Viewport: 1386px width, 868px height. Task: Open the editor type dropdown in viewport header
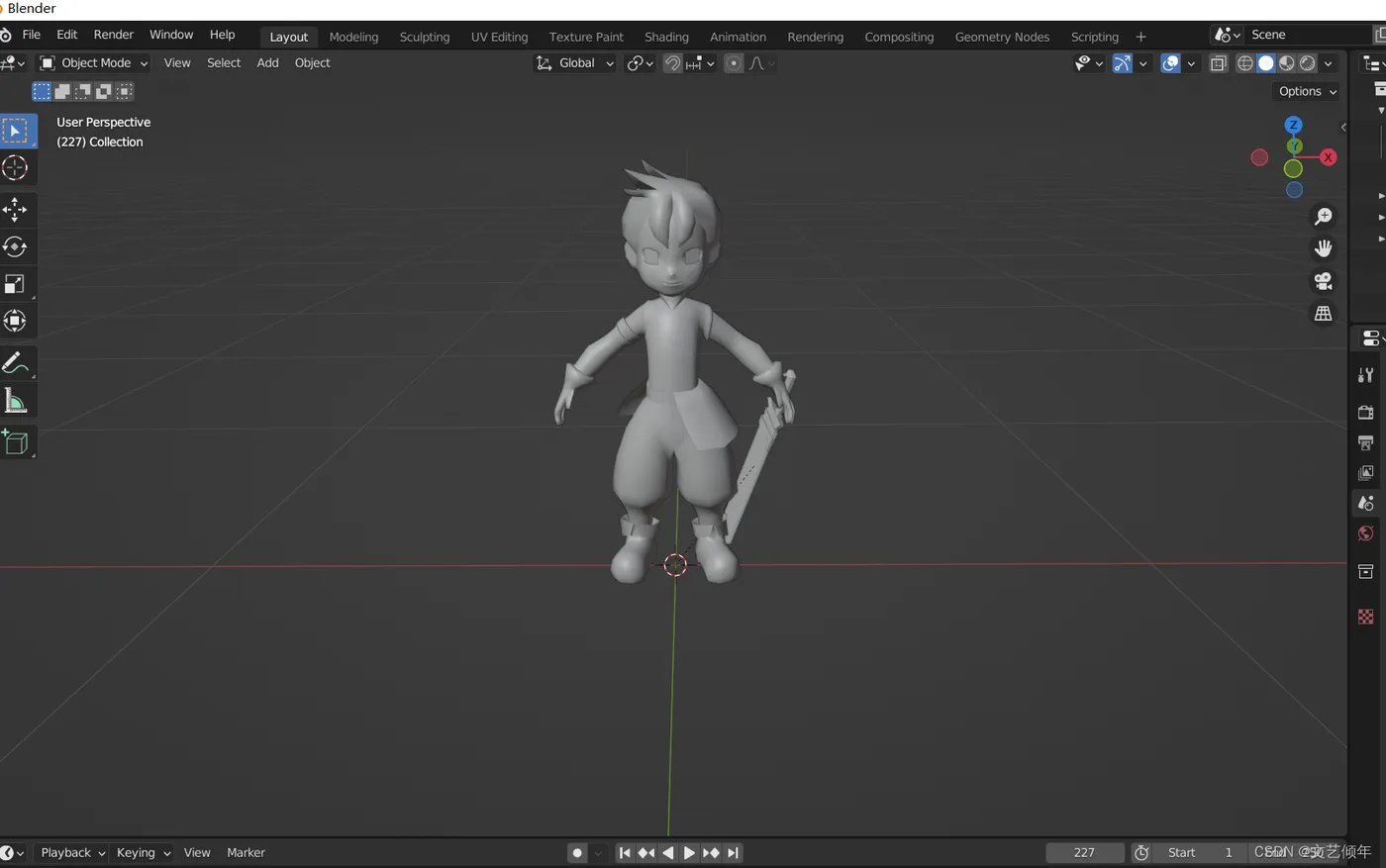tap(13, 63)
